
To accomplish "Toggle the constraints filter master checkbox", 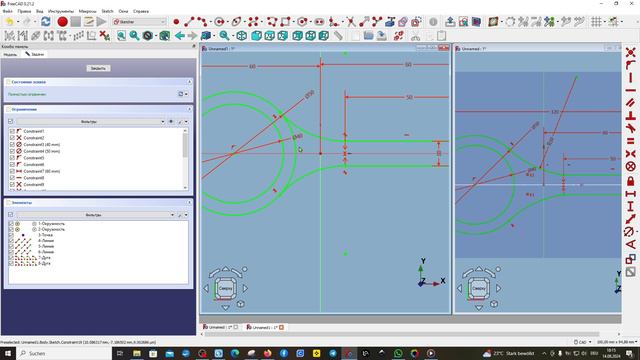I will coord(11,121).
